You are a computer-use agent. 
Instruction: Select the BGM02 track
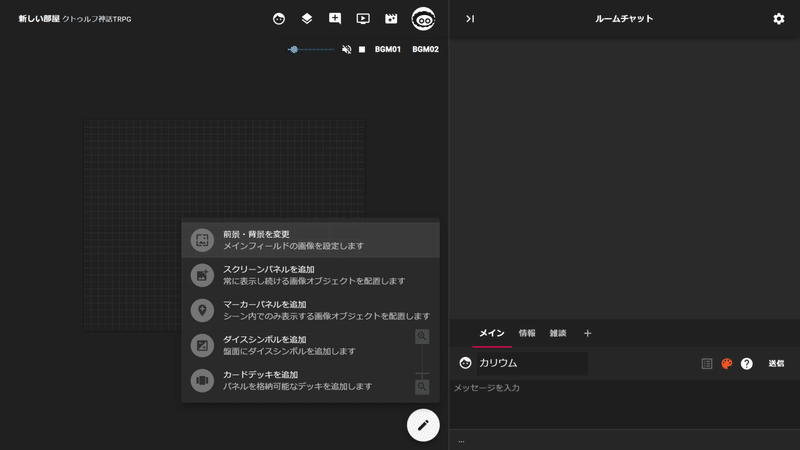click(426, 49)
